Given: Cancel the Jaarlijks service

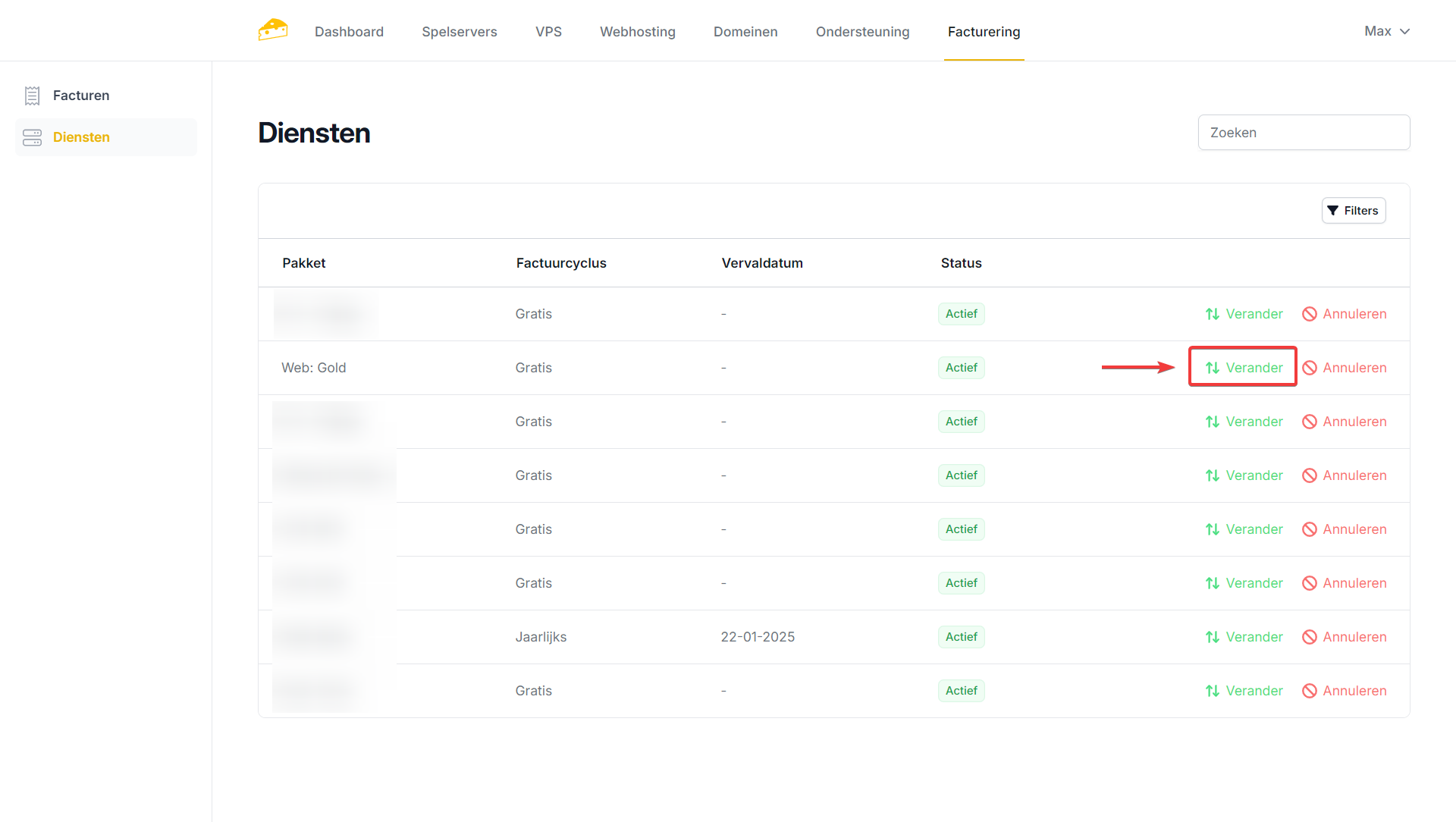Looking at the screenshot, I should click(x=1345, y=637).
